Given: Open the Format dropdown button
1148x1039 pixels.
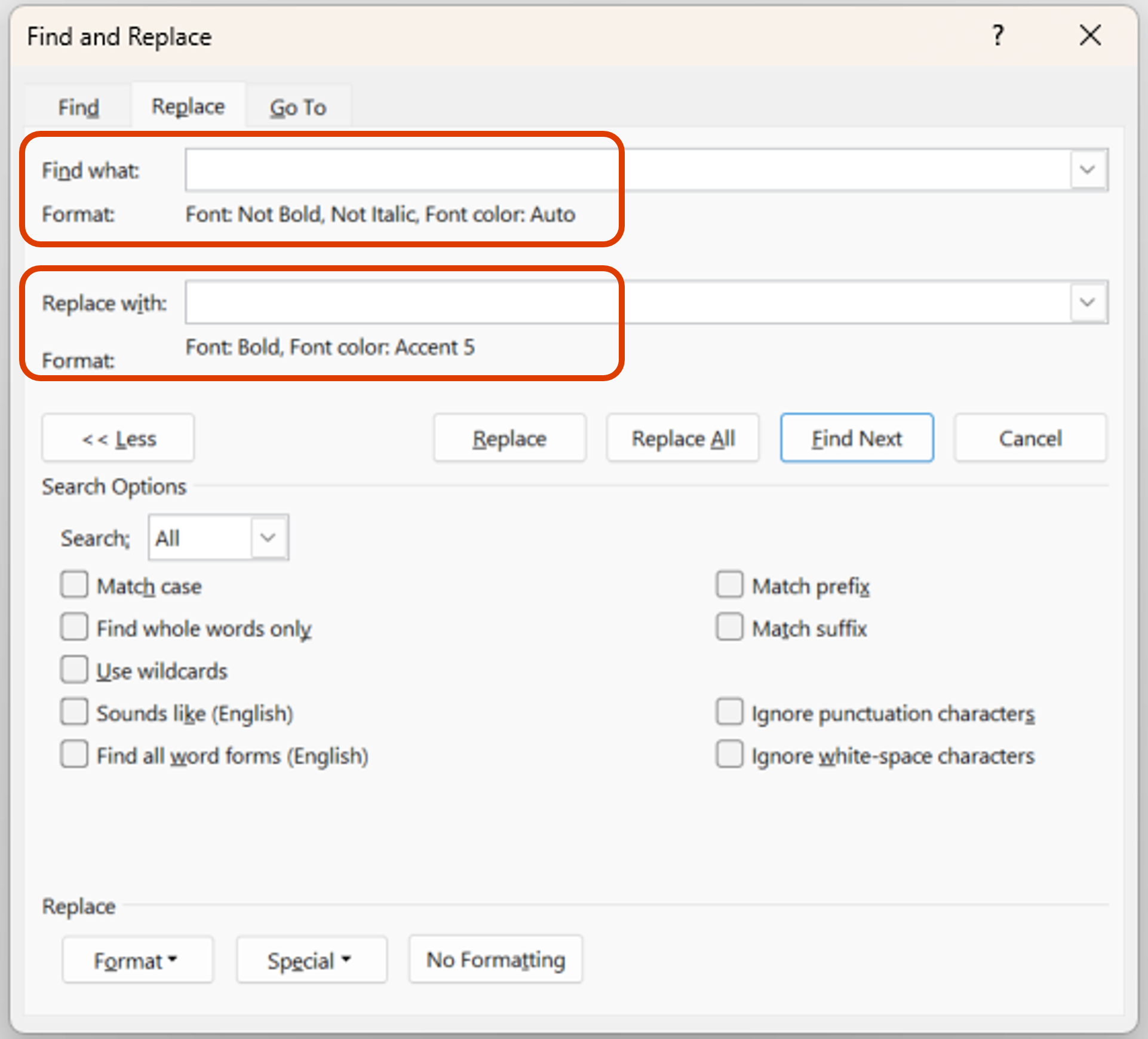Looking at the screenshot, I should pyautogui.click(x=137, y=960).
